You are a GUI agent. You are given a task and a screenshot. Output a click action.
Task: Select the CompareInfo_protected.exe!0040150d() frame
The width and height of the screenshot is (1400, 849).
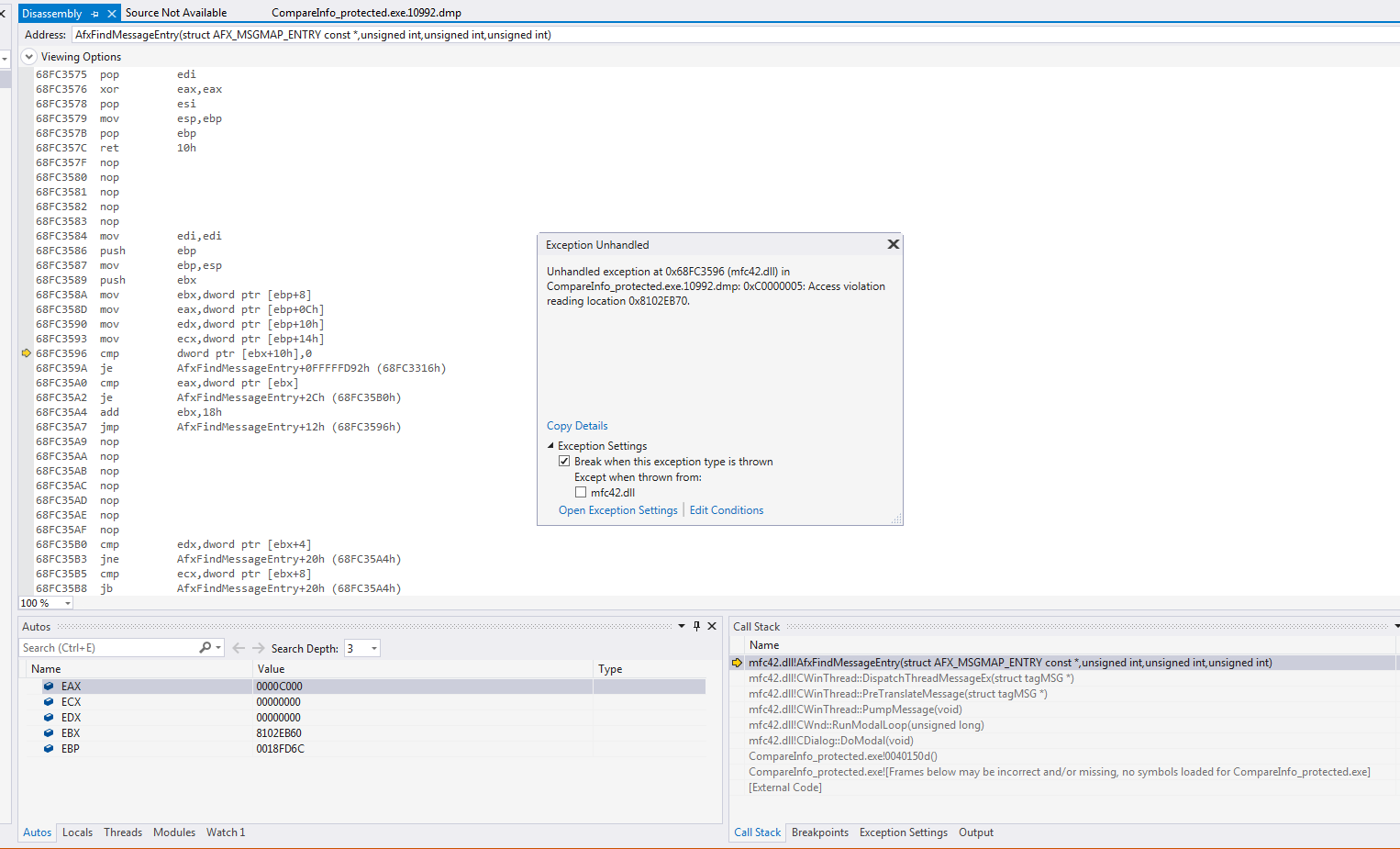(x=843, y=756)
